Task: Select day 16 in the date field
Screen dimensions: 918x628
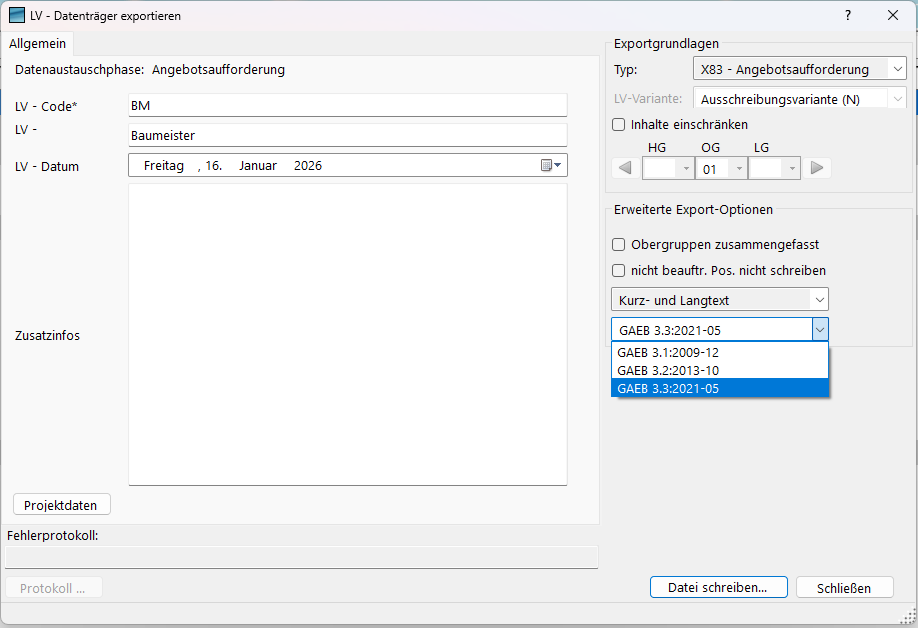Action: coord(213,166)
